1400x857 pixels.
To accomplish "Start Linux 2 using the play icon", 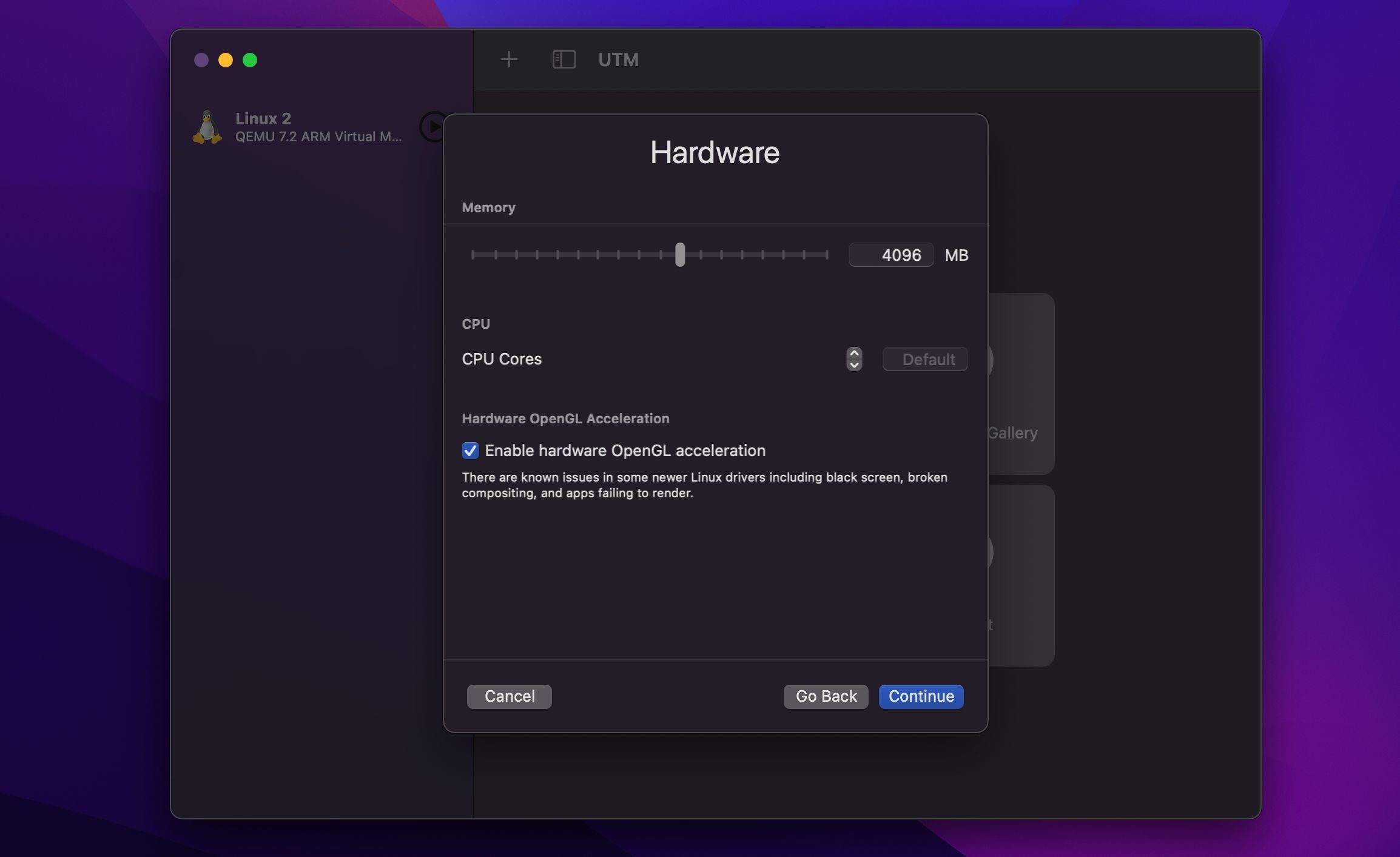I will click(432, 127).
